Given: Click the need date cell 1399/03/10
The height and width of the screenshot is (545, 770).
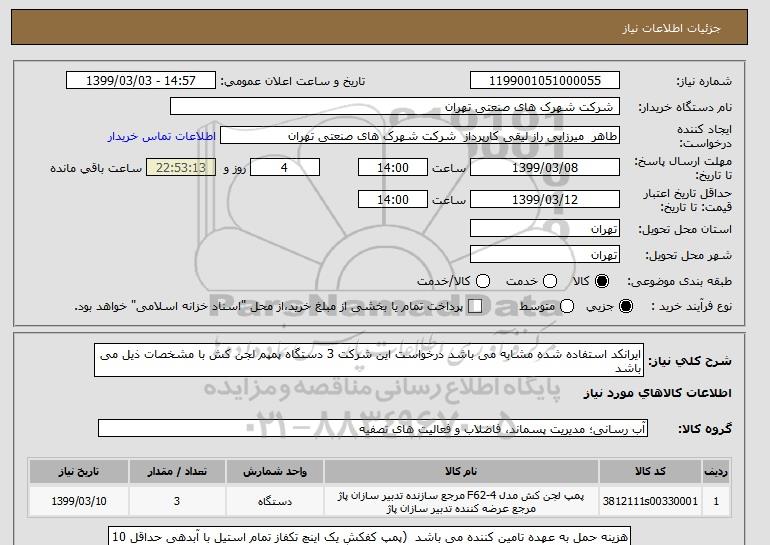Looking at the screenshot, I should [x=79, y=501].
